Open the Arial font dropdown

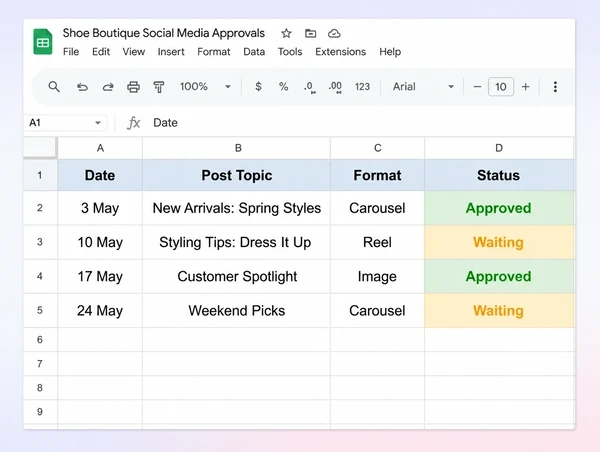(x=423, y=86)
